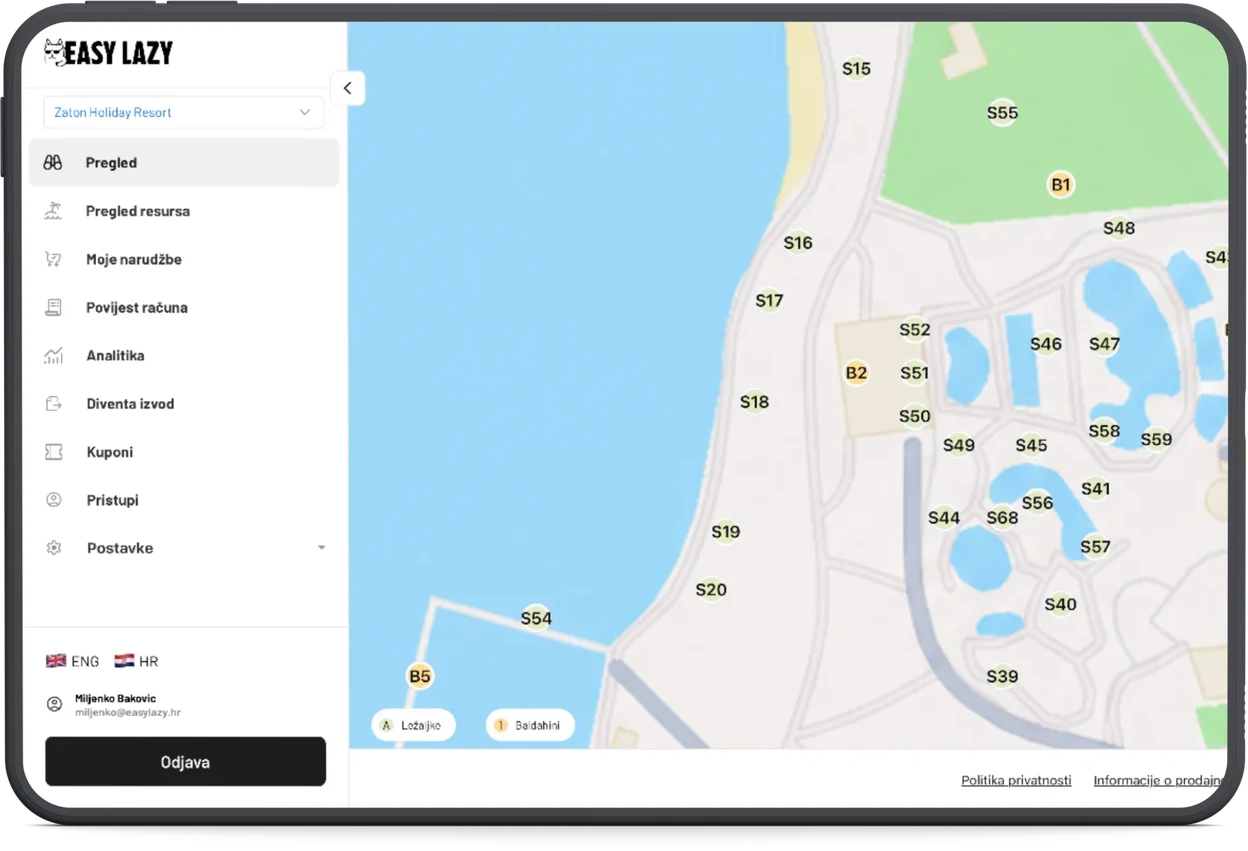Click the beach icon beside Pregled resursa
This screenshot has height=851, width=1248.
53,211
